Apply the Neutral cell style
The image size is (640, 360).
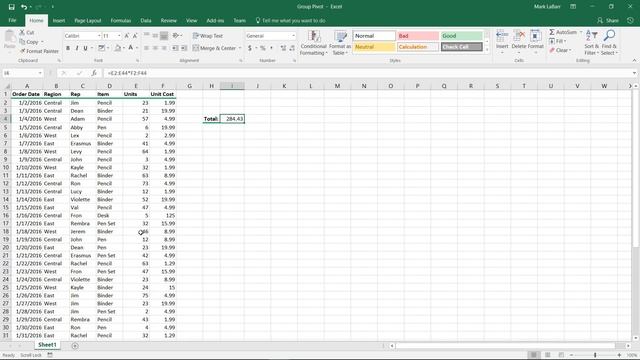tap(374, 47)
